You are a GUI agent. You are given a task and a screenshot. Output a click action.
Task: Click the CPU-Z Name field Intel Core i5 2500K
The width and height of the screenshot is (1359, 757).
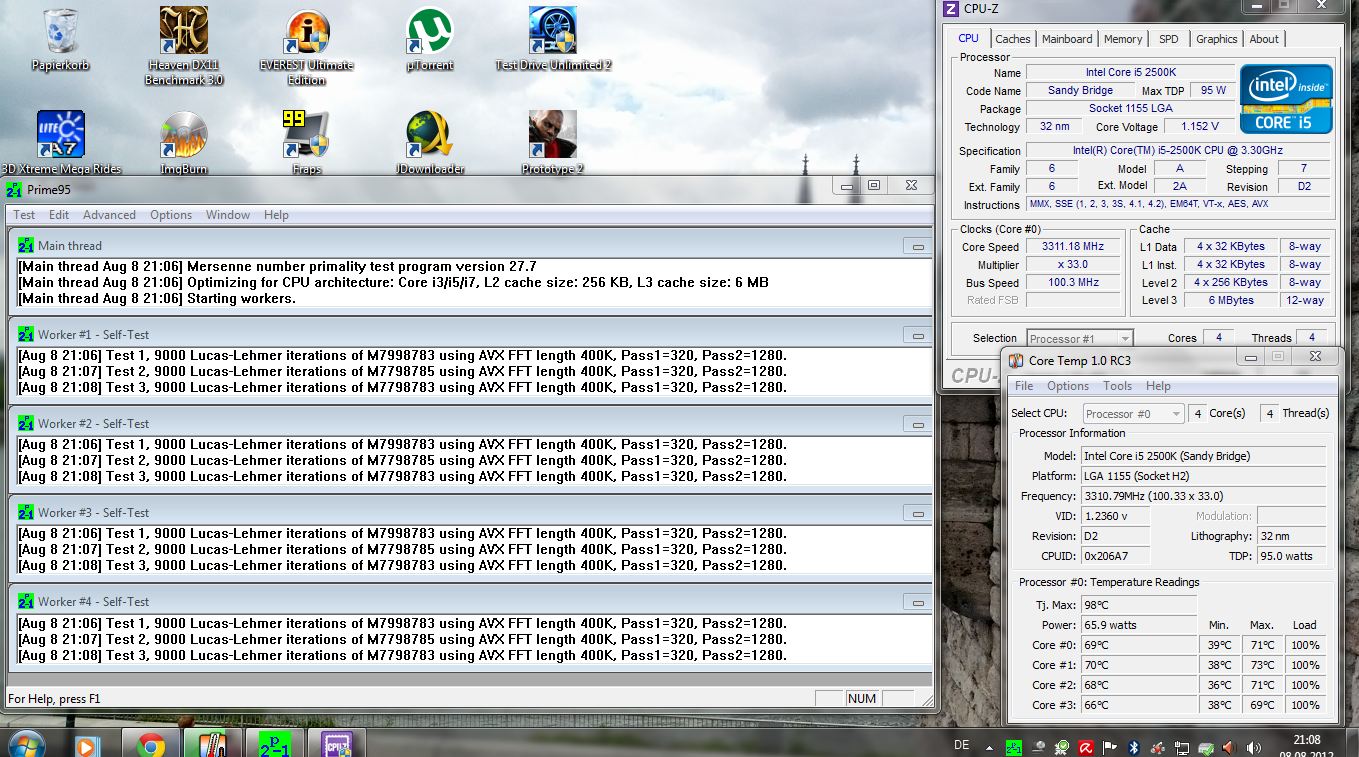coord(1131,73)
